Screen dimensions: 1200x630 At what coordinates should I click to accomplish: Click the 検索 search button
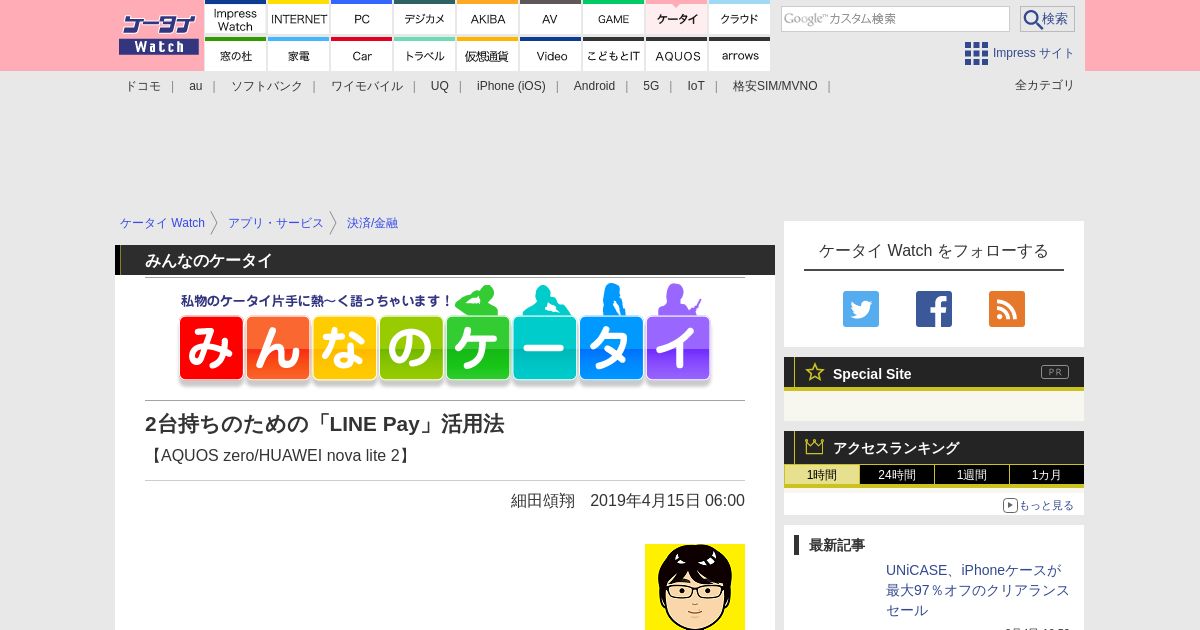tap(1047, 19)
